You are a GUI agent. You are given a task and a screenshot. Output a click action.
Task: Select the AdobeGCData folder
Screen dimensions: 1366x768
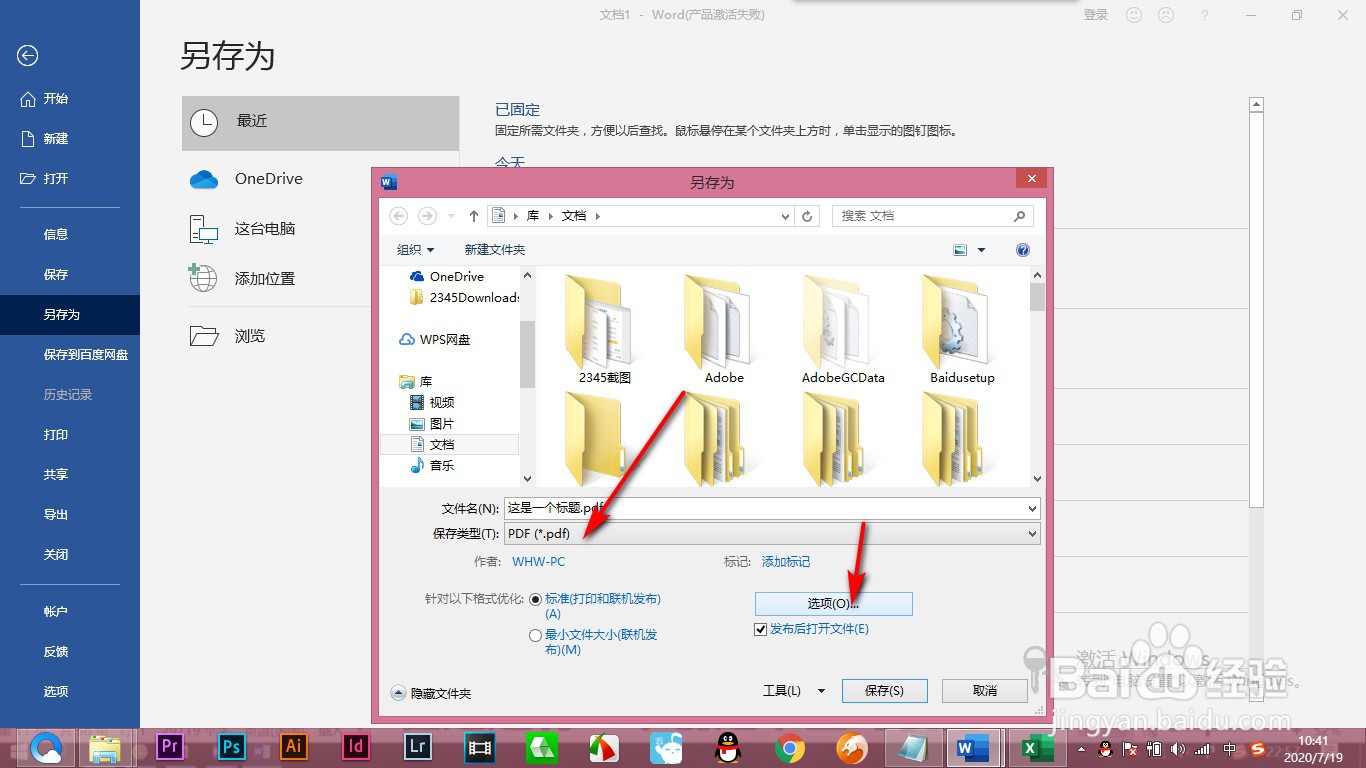click(x=843, y=329)
